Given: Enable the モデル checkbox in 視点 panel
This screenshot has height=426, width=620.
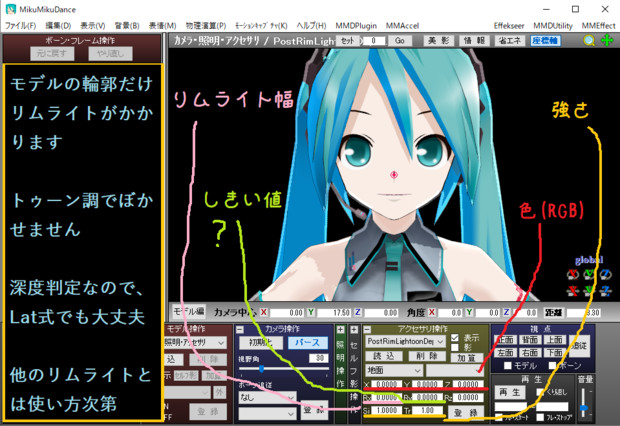Looking at the screenshot, I should coord(508,365).
